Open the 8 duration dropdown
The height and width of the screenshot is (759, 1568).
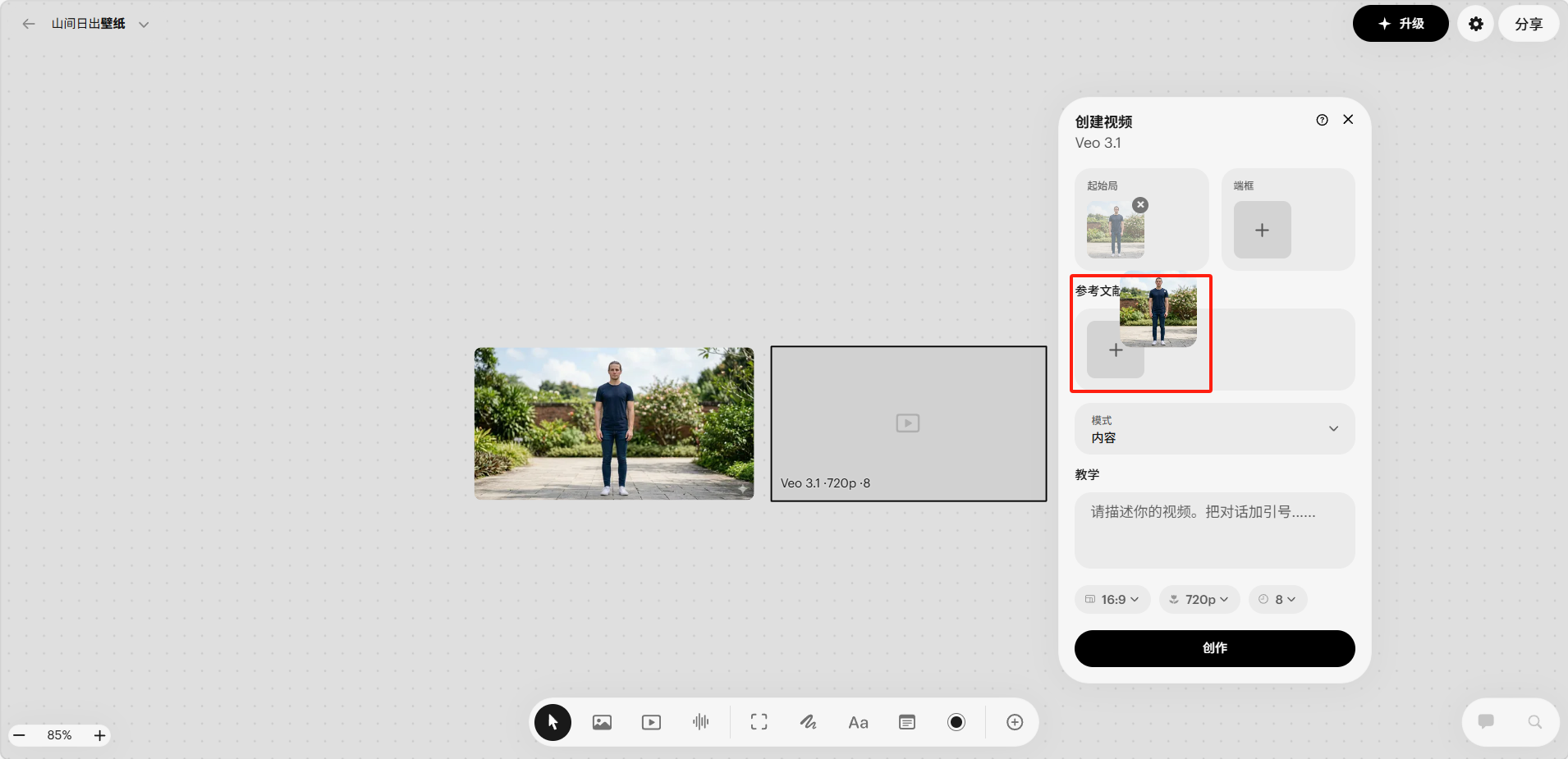click(x=1277, y=600)
